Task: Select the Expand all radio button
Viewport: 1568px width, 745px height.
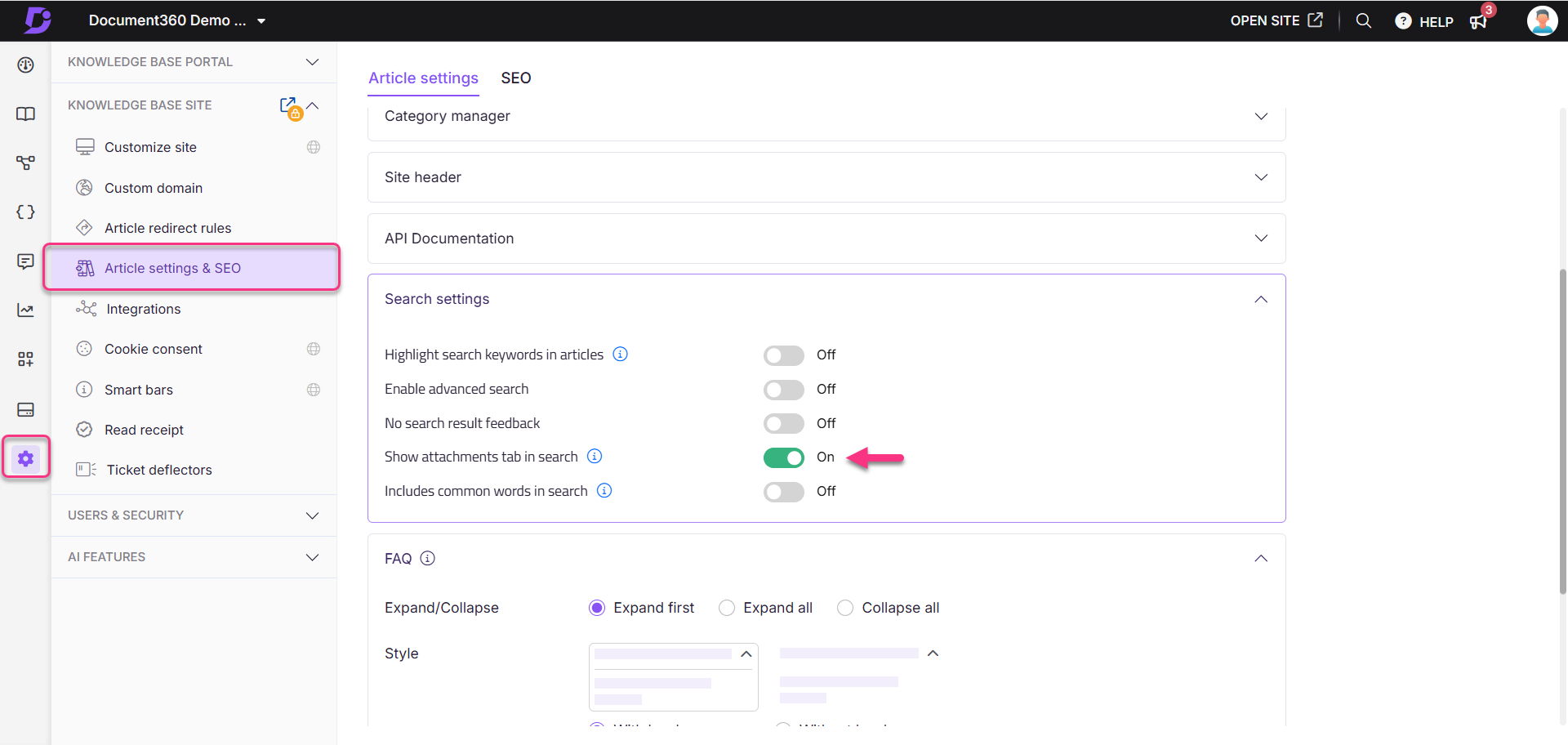Action: 727,608
